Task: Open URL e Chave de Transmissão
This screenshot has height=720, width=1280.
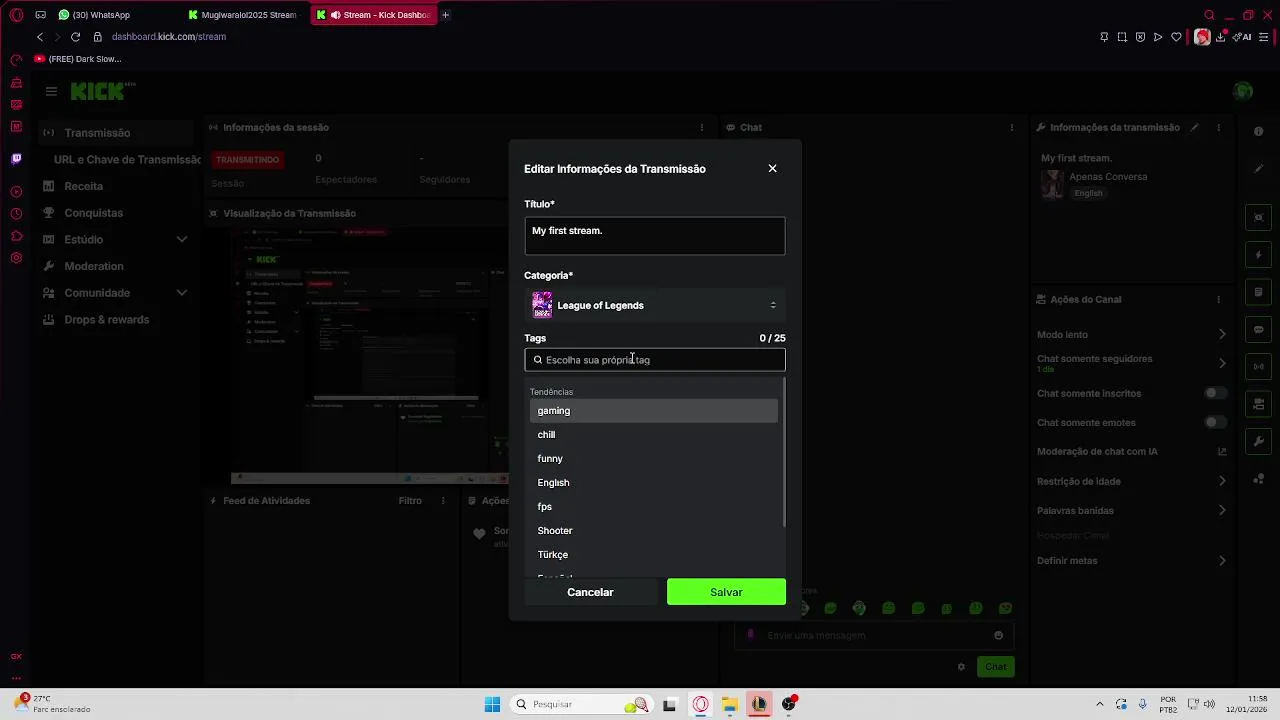Action: 127,160
